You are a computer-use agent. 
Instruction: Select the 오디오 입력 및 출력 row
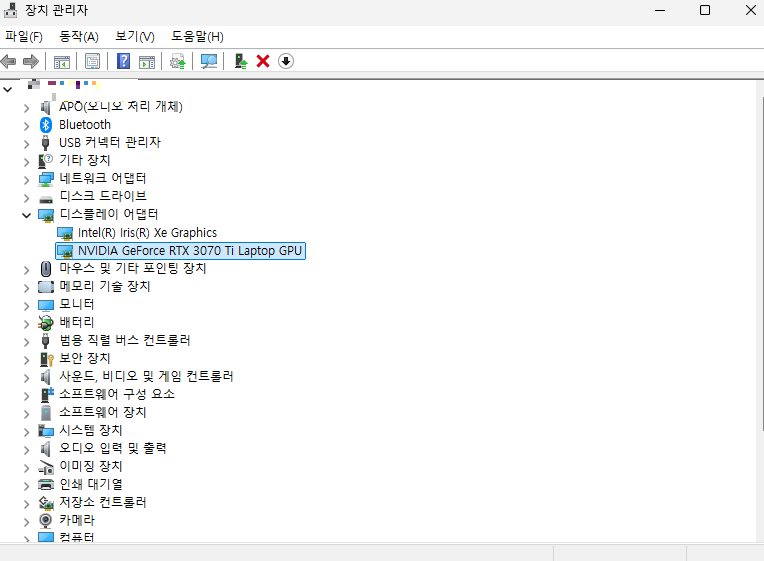tap(113, 448)
